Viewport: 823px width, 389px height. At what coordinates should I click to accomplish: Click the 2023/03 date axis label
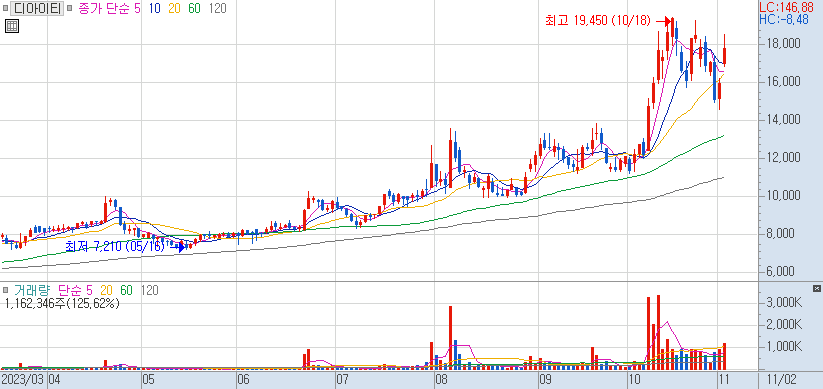23,379
